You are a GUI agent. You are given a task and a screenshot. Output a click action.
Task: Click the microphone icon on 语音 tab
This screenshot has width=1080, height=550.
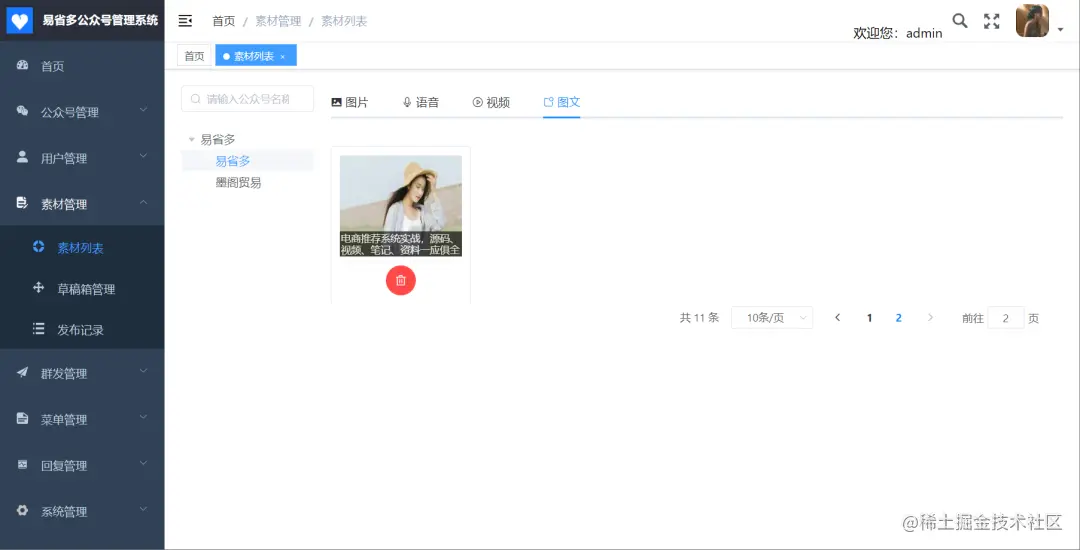[x=407, y=102]
